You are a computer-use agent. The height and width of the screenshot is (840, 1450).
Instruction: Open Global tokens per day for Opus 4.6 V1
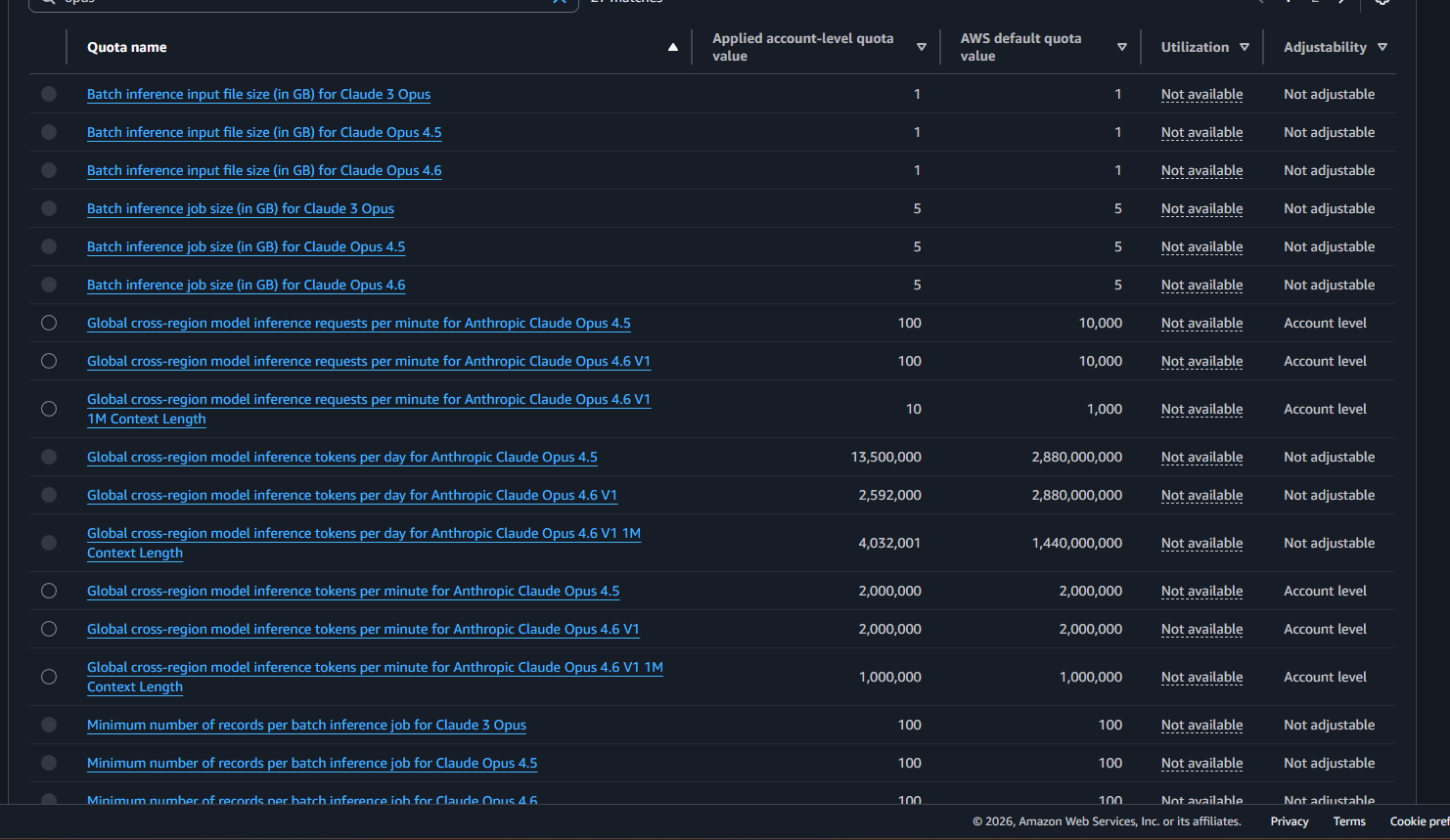pyautogui.click(x=352, y=495)
